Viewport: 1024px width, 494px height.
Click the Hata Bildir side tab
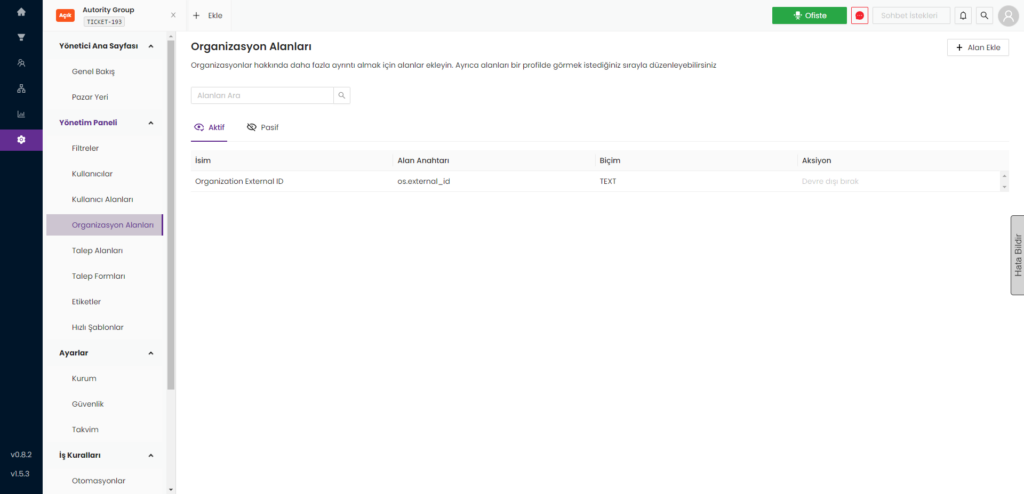point(1017,255)
